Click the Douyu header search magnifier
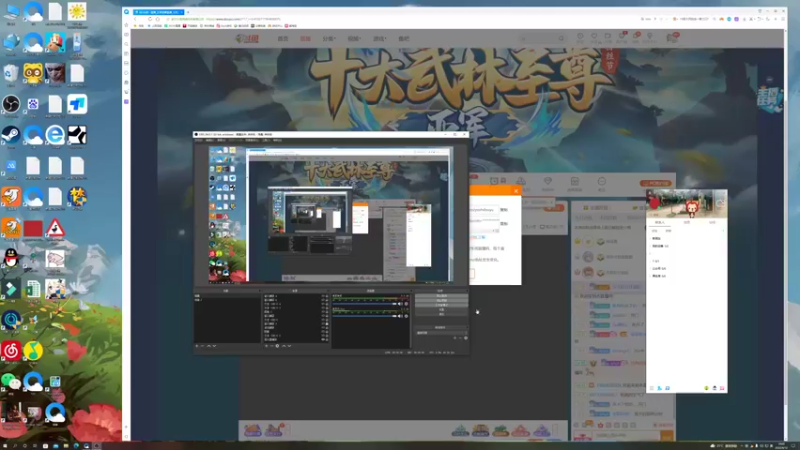Image resolution: width=800 pixels, height=450 pixels. pyautogui.click(x=561, y=38)
